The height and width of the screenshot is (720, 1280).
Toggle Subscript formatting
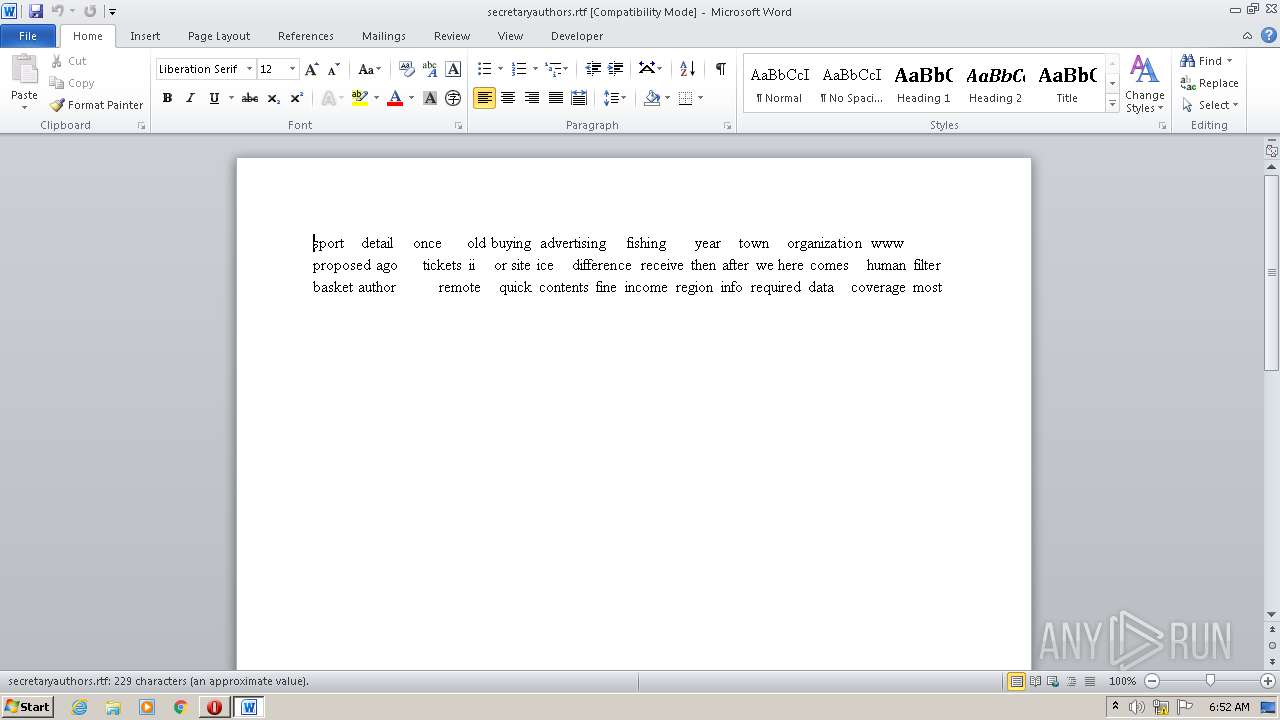coord(273,98)
